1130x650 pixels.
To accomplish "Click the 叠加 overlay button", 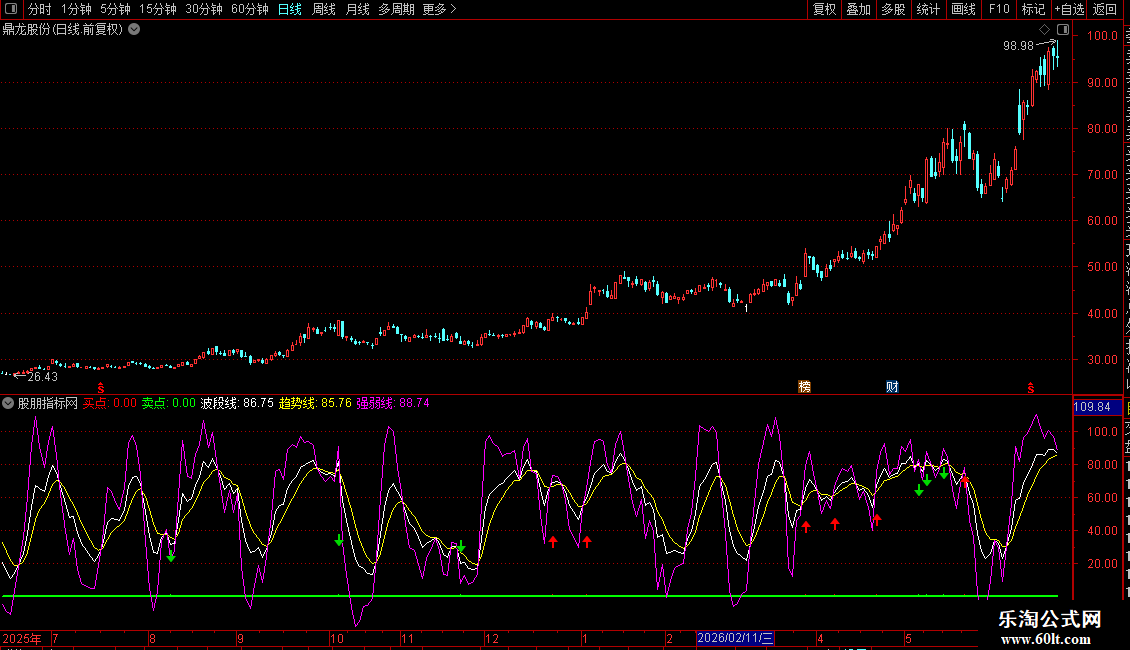I will pos(859,9).
